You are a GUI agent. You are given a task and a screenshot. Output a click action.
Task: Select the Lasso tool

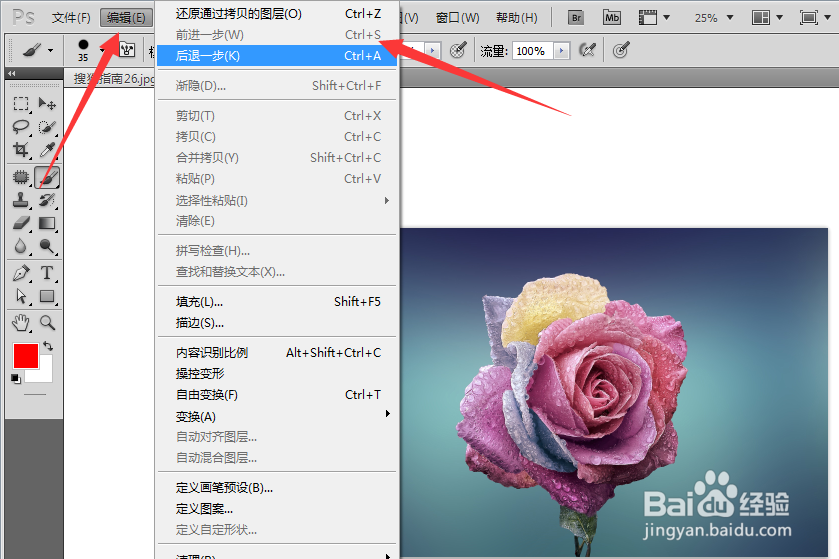(x=21, y=127)
